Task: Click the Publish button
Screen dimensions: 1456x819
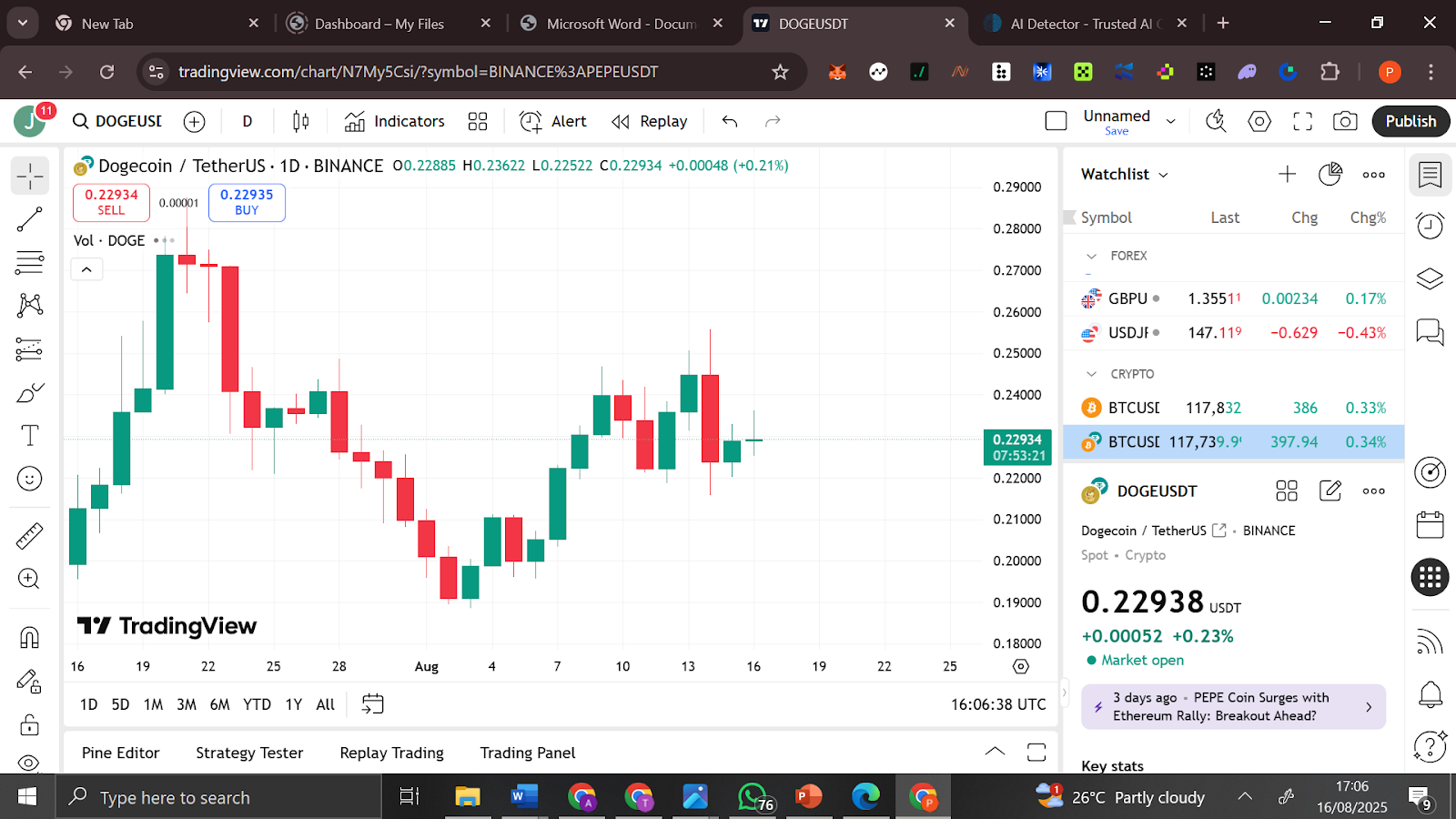Action: tap(1410, 121)
